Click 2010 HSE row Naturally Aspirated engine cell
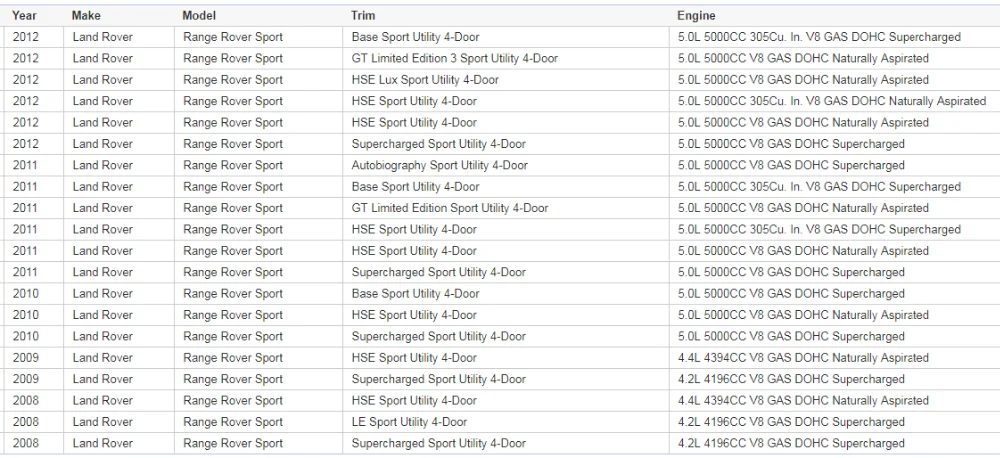The height and width of the screenshot is (458, 1000). tap(804, 314)
